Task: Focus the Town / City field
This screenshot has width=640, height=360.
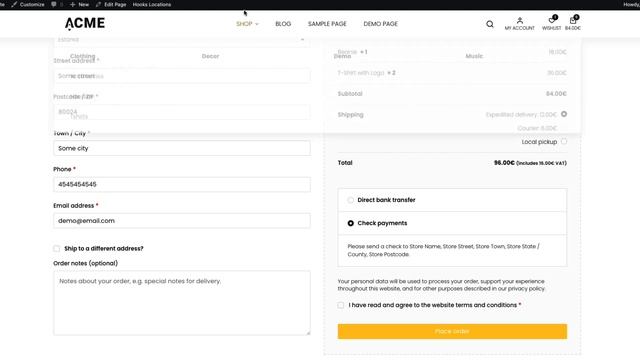Action: 182,148
